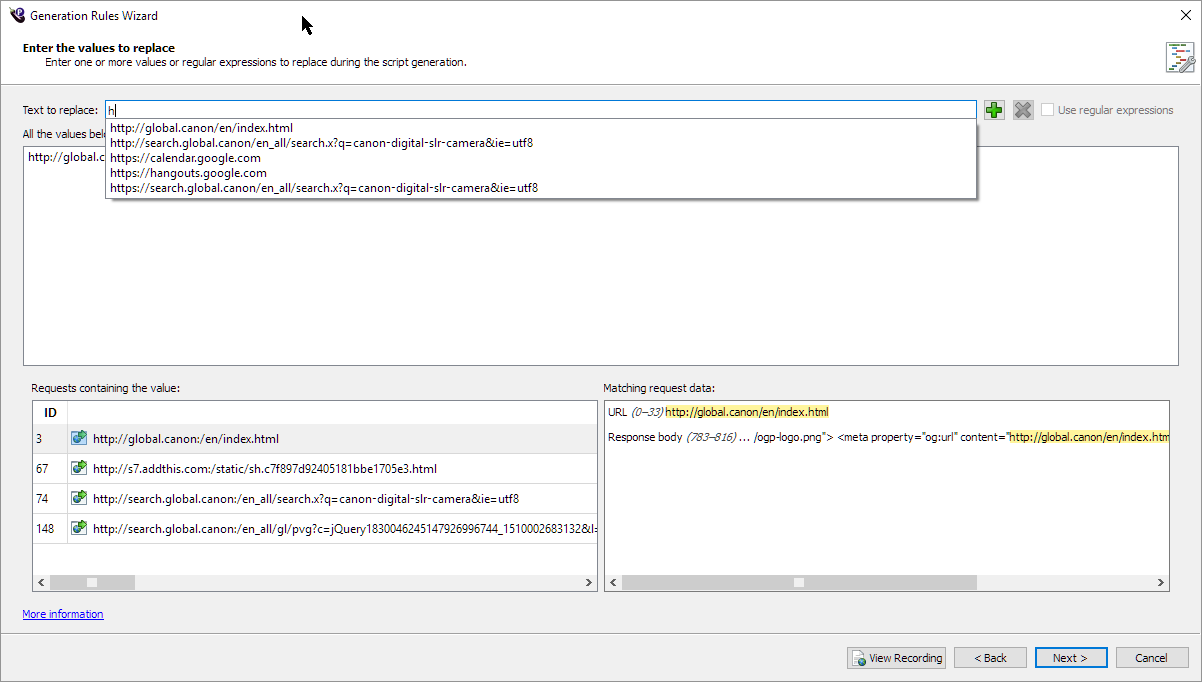The width and height of the screenshot is (1202, 682).
Task: Click request icon for ID 3 row
Action: (x=79, y=438)
